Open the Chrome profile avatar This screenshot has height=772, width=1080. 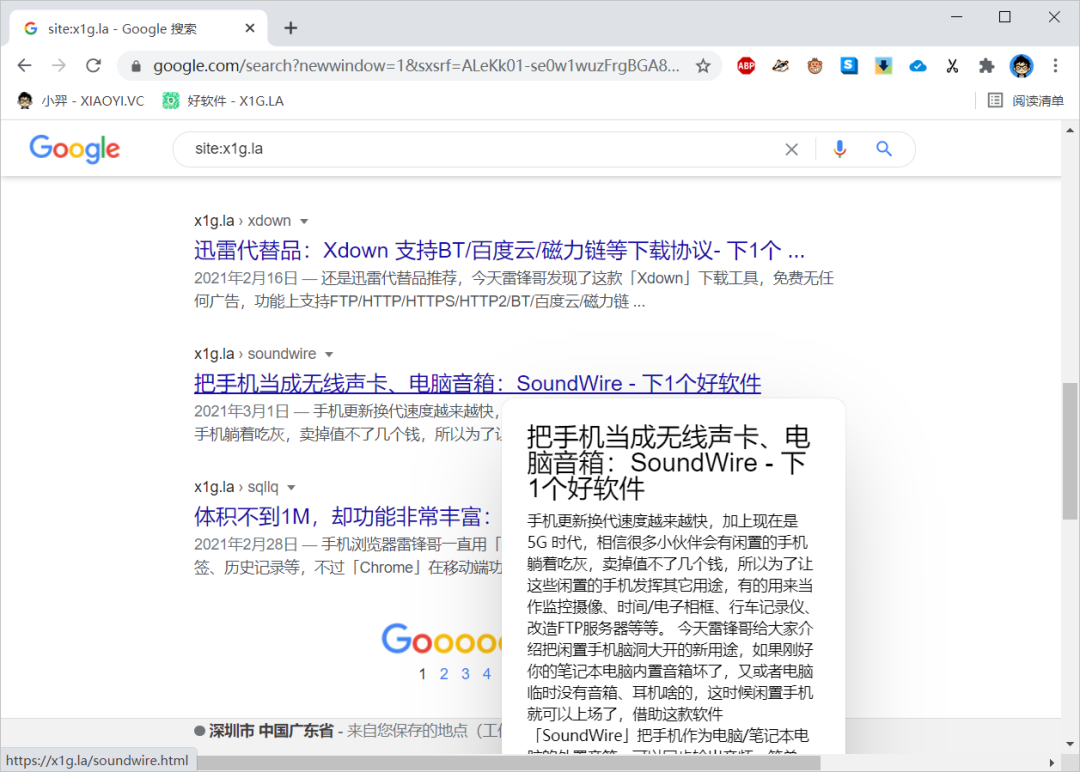coord(1021,66)
